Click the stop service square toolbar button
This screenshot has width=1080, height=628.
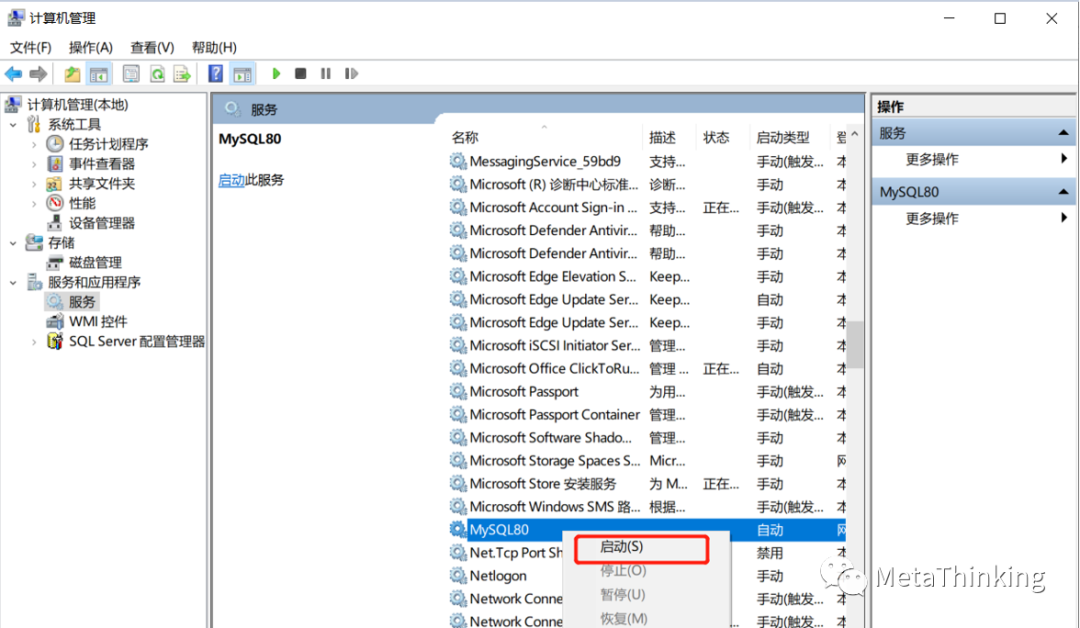click(x=300, y=74)
